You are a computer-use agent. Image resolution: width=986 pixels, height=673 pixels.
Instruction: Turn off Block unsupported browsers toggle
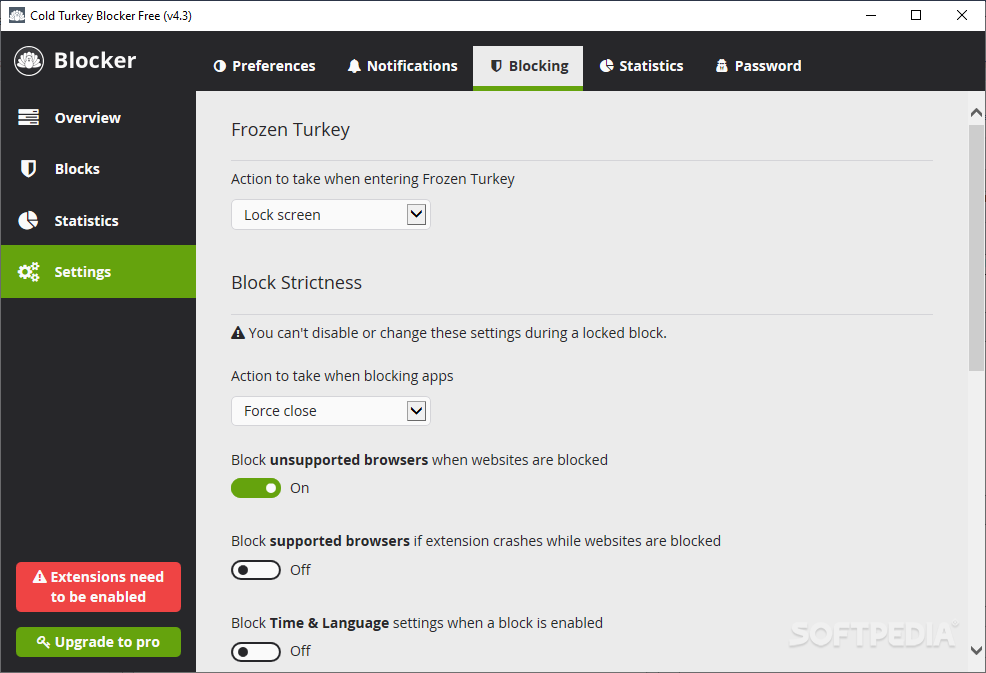tap(256, 488)
